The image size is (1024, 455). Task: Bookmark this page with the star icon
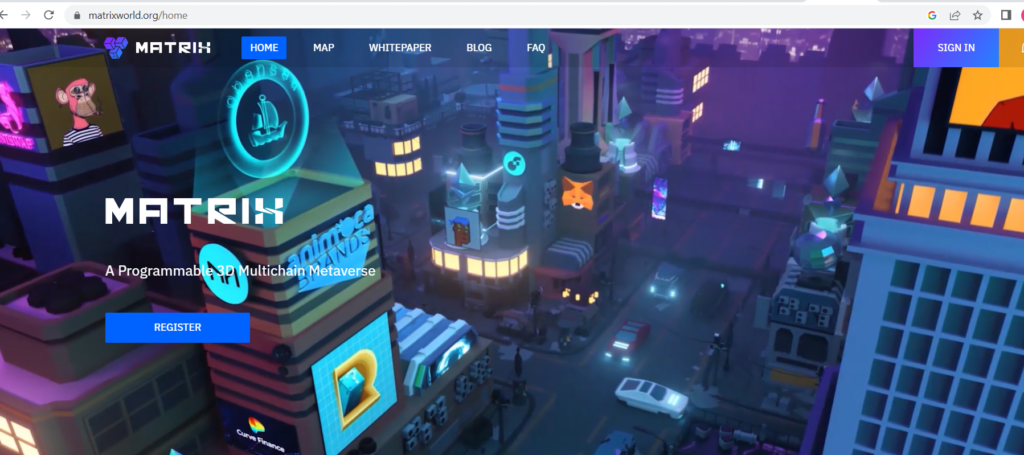(x=977, y=15)
